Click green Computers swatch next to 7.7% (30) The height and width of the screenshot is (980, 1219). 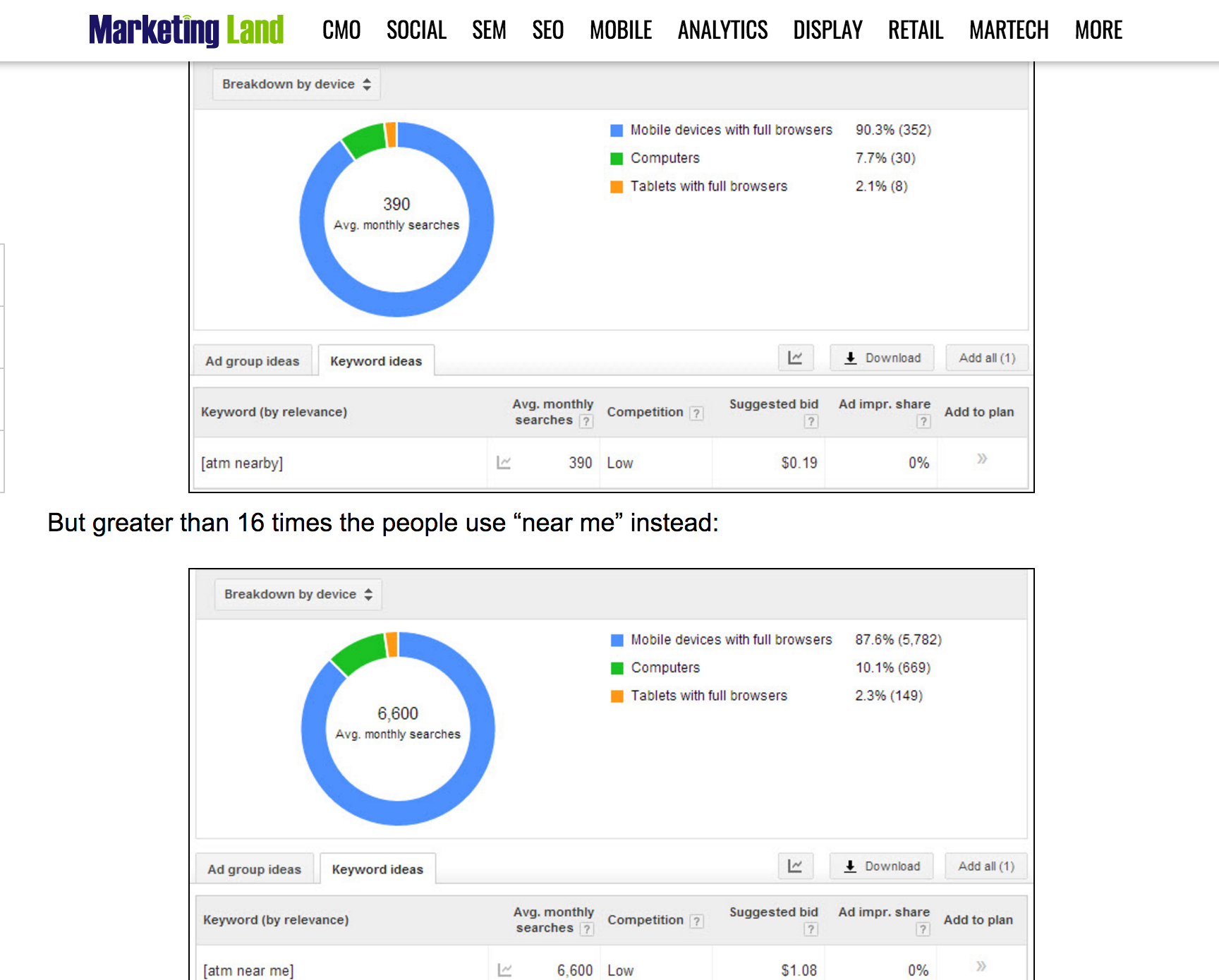click(617, 159)
